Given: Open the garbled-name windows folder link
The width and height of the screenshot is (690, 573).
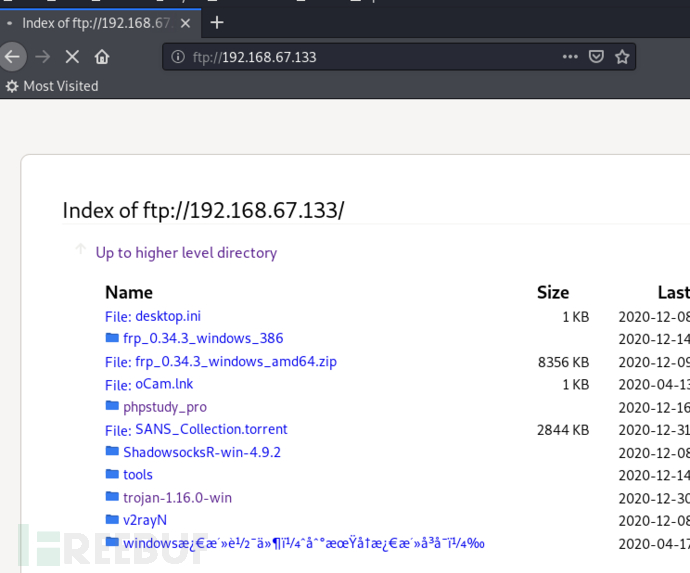Looking at the screenshot, I should click(x=304, y=543).
